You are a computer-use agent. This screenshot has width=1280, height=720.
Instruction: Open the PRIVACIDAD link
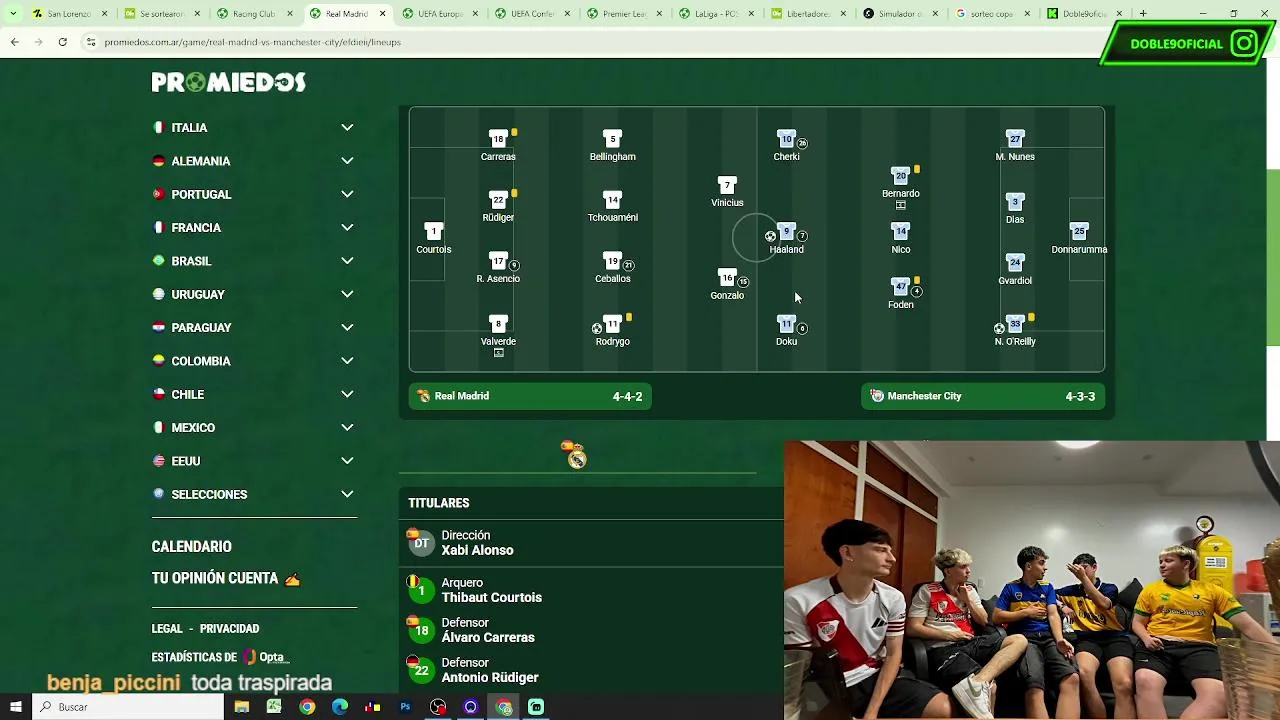(x=229, y=629)
